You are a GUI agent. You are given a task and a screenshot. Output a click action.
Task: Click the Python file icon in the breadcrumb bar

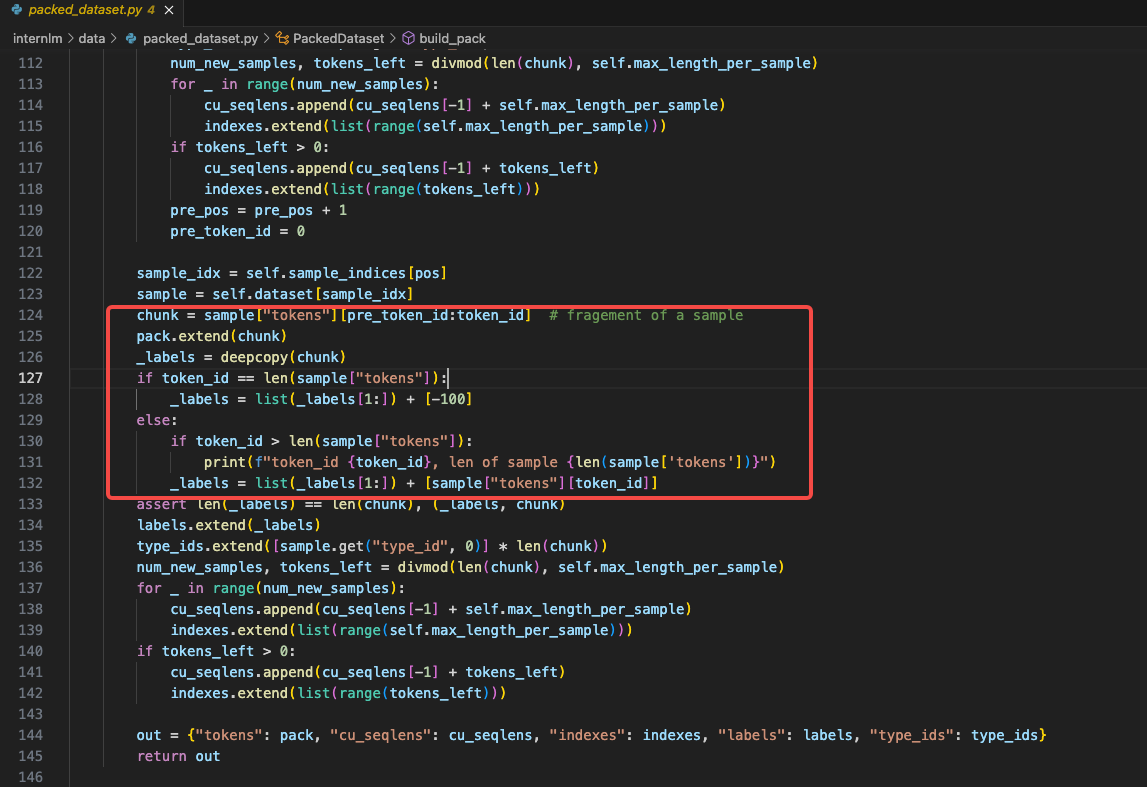(x=132, y=38)
